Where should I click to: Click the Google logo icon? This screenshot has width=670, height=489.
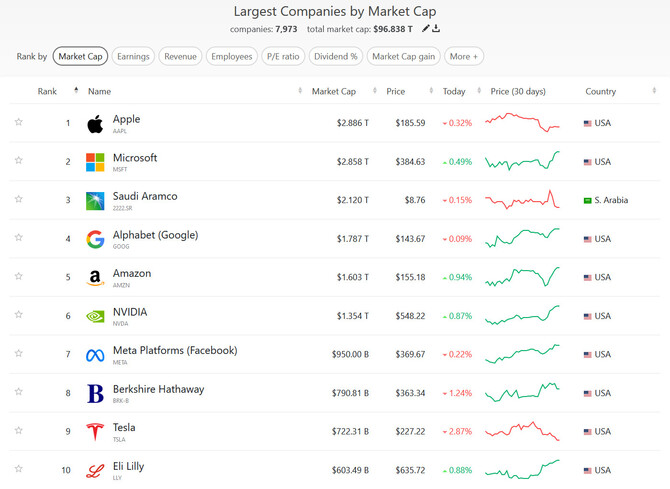pyautogui.click(x=95, y=239)
